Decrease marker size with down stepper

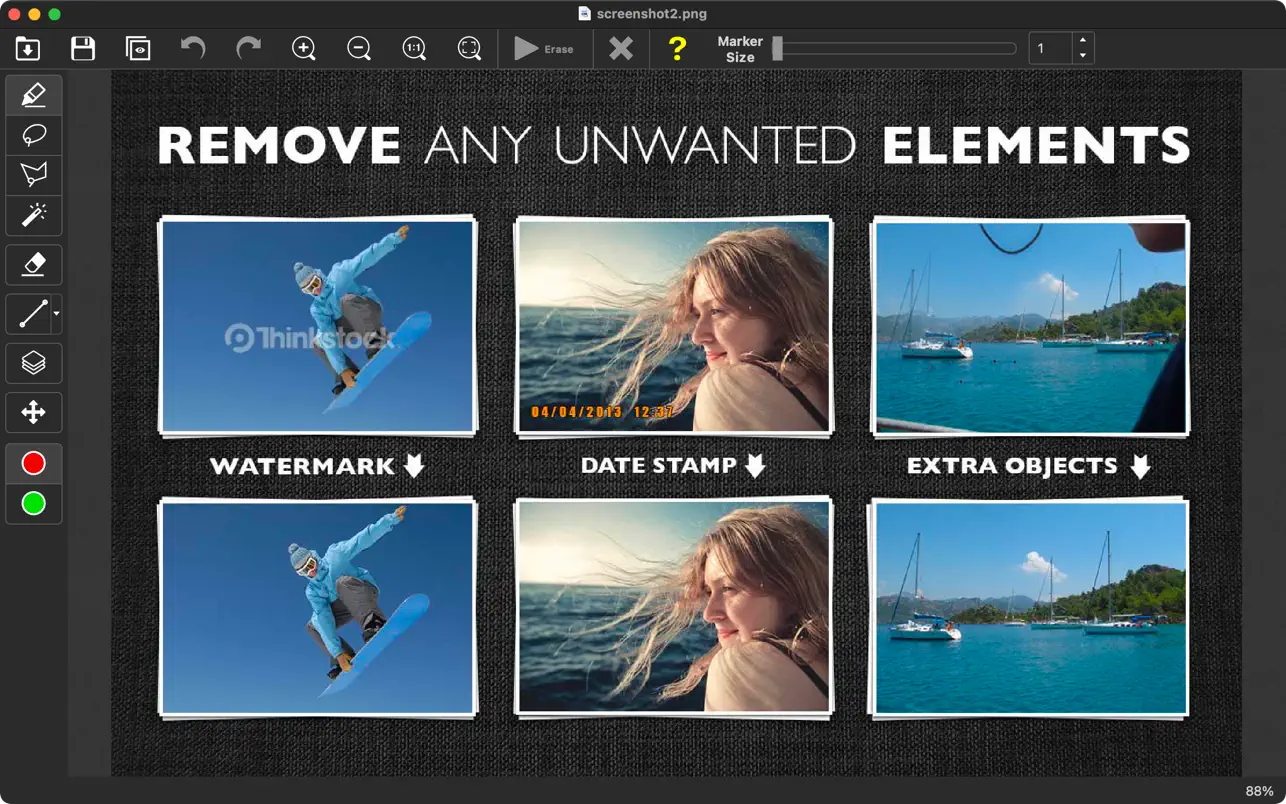[x=1083, y=56]
